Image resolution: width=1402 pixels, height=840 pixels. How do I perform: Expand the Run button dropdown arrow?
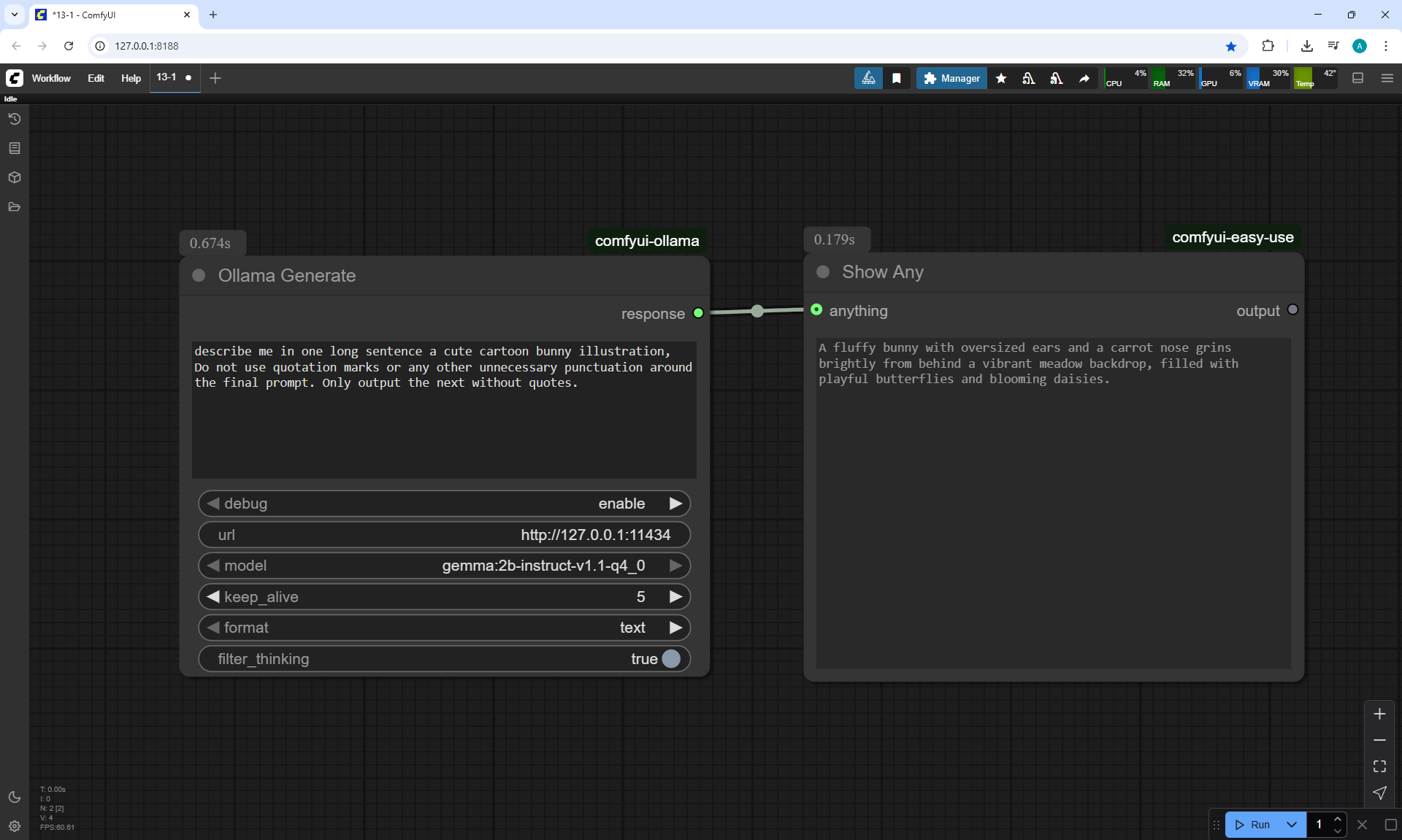click(x=1292, y=825)
